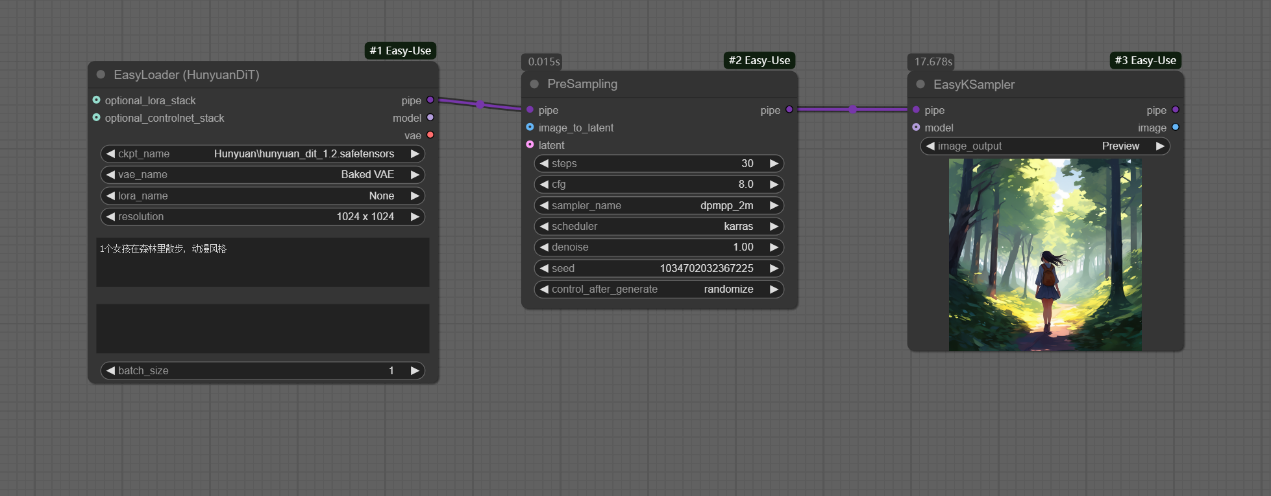Click the red vae output socket
Viewport: 1271px width, 496px height.
430,135
